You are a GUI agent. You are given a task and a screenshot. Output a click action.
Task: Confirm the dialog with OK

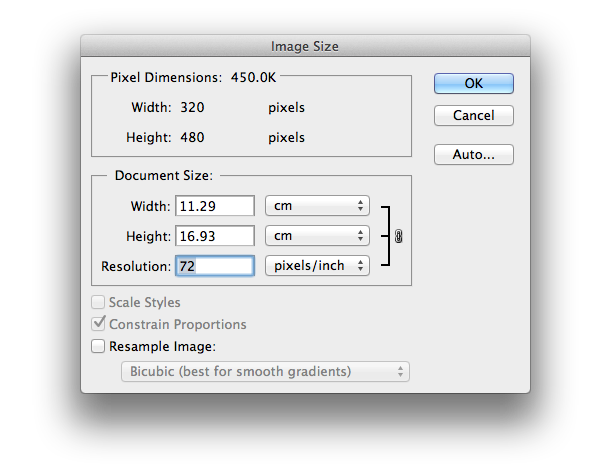click(x=474, y=83)
